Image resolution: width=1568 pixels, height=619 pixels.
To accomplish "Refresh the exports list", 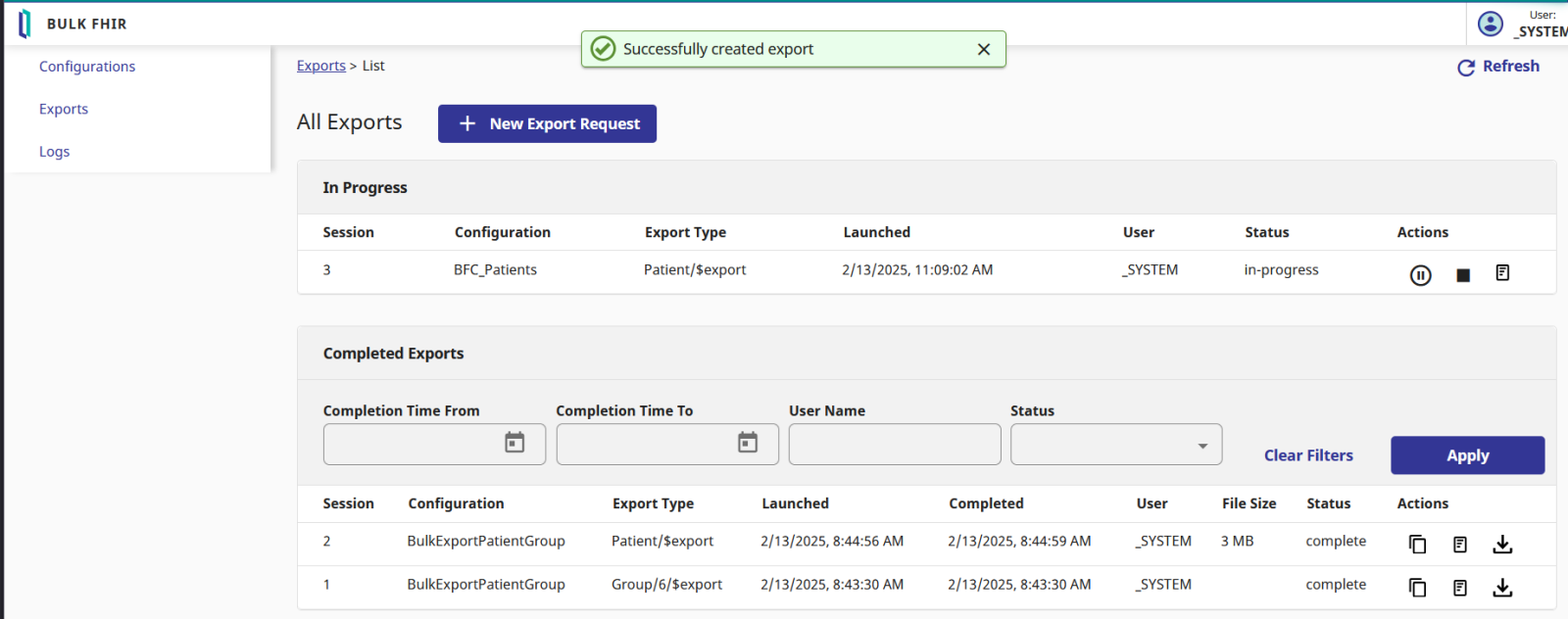I will (1498, 67).
